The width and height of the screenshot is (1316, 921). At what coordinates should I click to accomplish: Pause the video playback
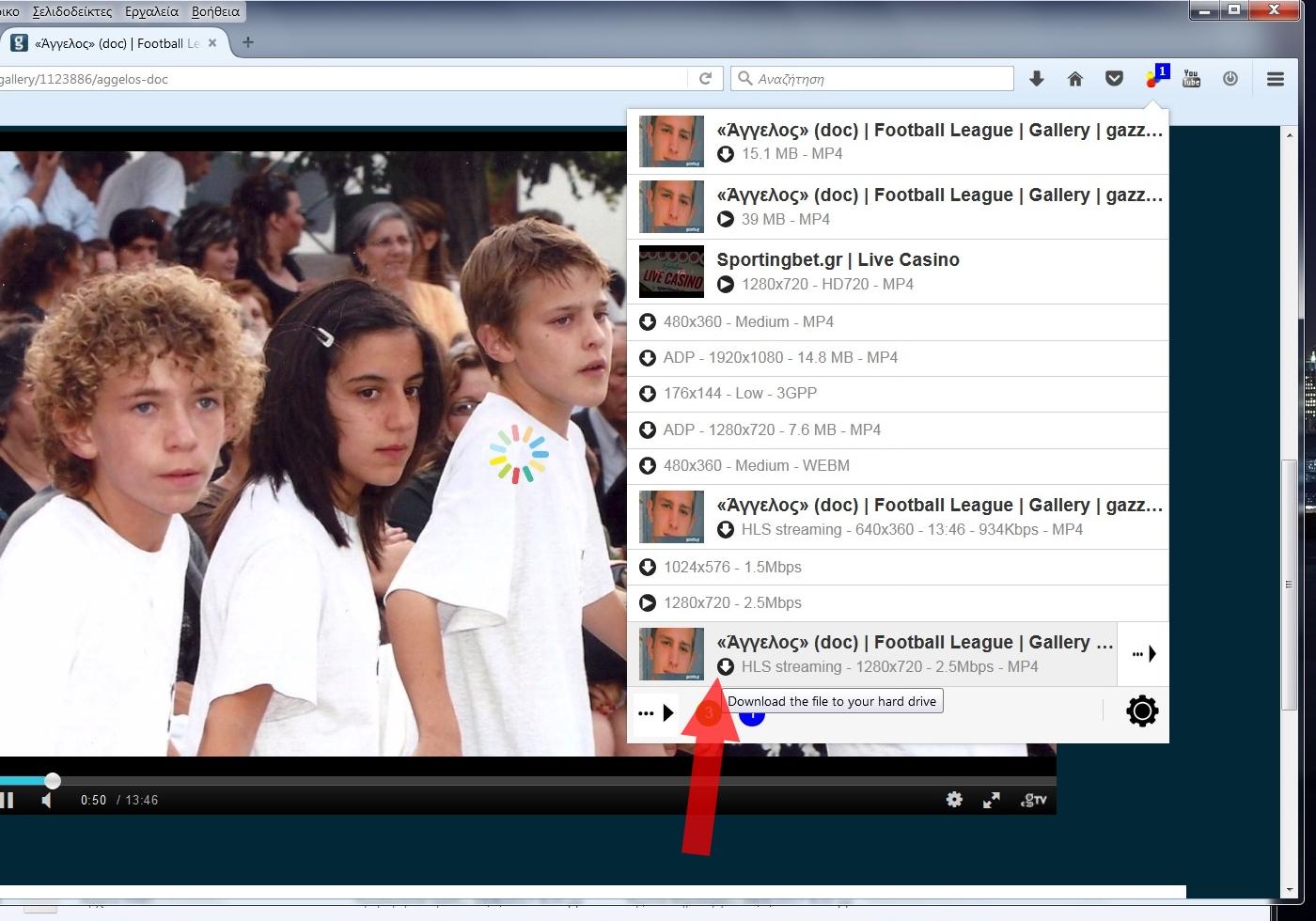point(7,800)
